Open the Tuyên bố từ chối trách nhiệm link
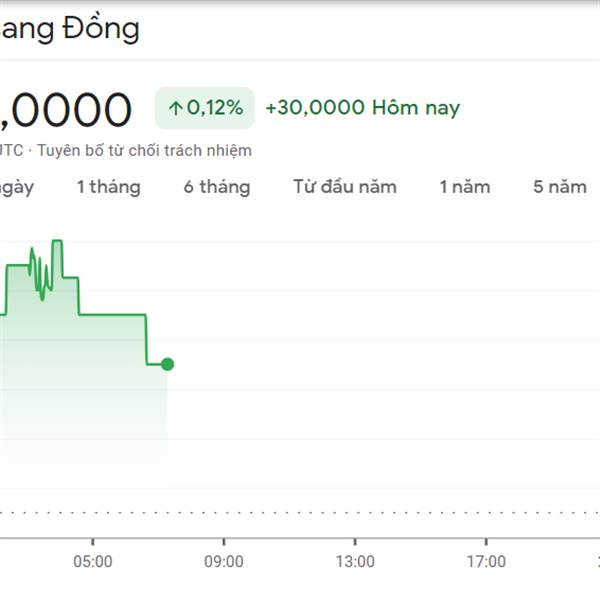Image resolution: width=600 pixels, height=600 pixels. [x=144, y=150]
